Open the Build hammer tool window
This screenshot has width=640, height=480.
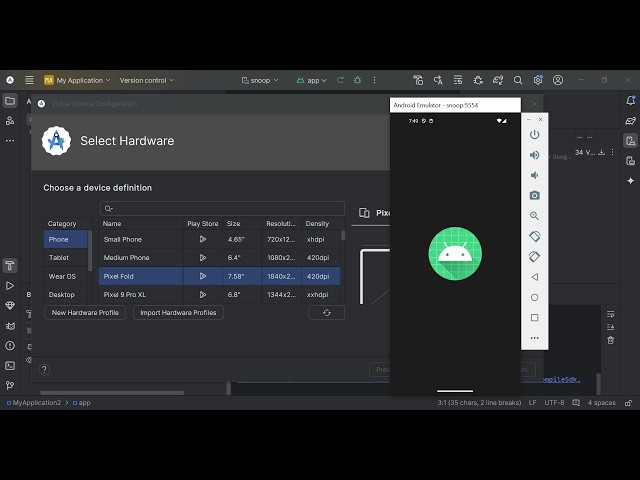[x=10, y=266]
